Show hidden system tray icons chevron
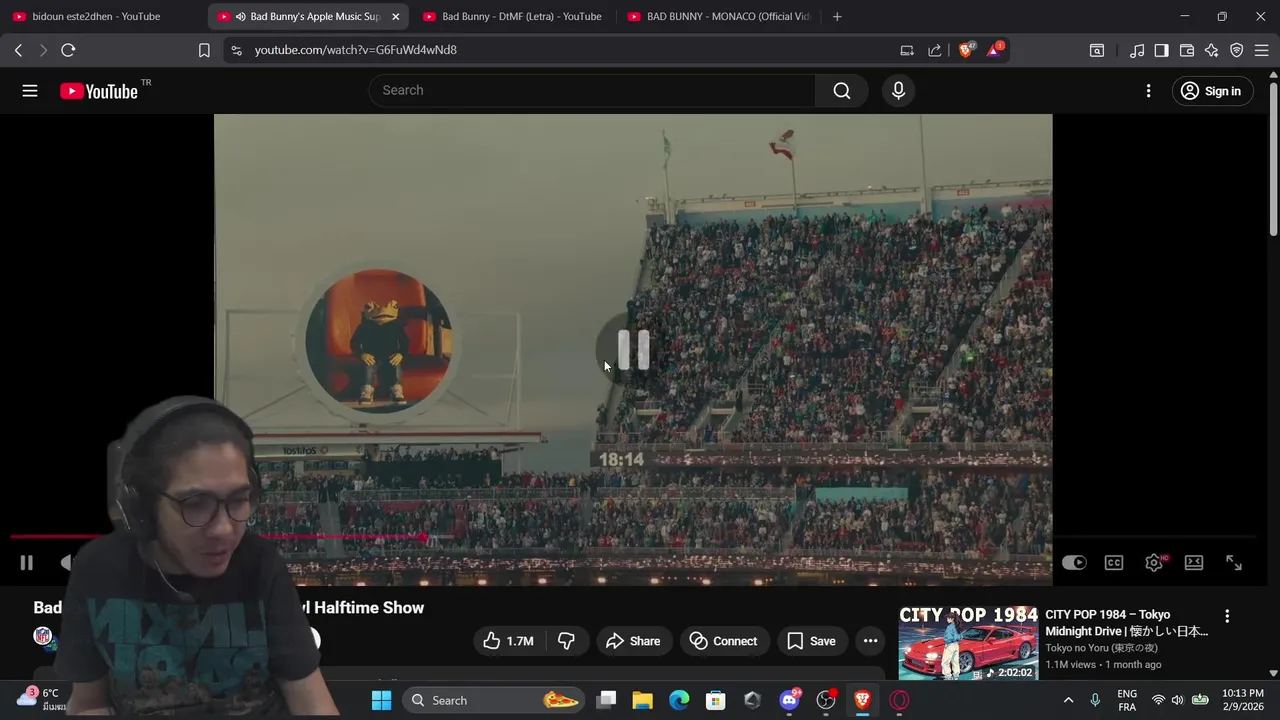Image resolution: width=1280 pixels, height=720 pixels. tap(1068, 700)
